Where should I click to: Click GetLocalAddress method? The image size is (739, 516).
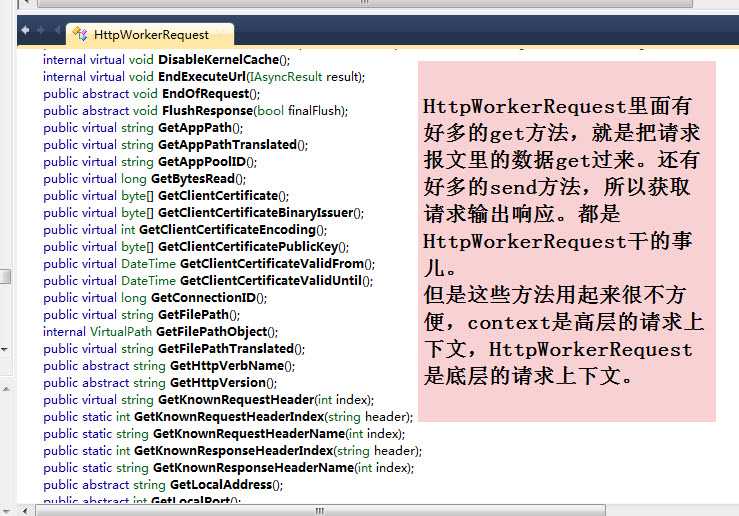pyautogui.click(x=221, y=484)
